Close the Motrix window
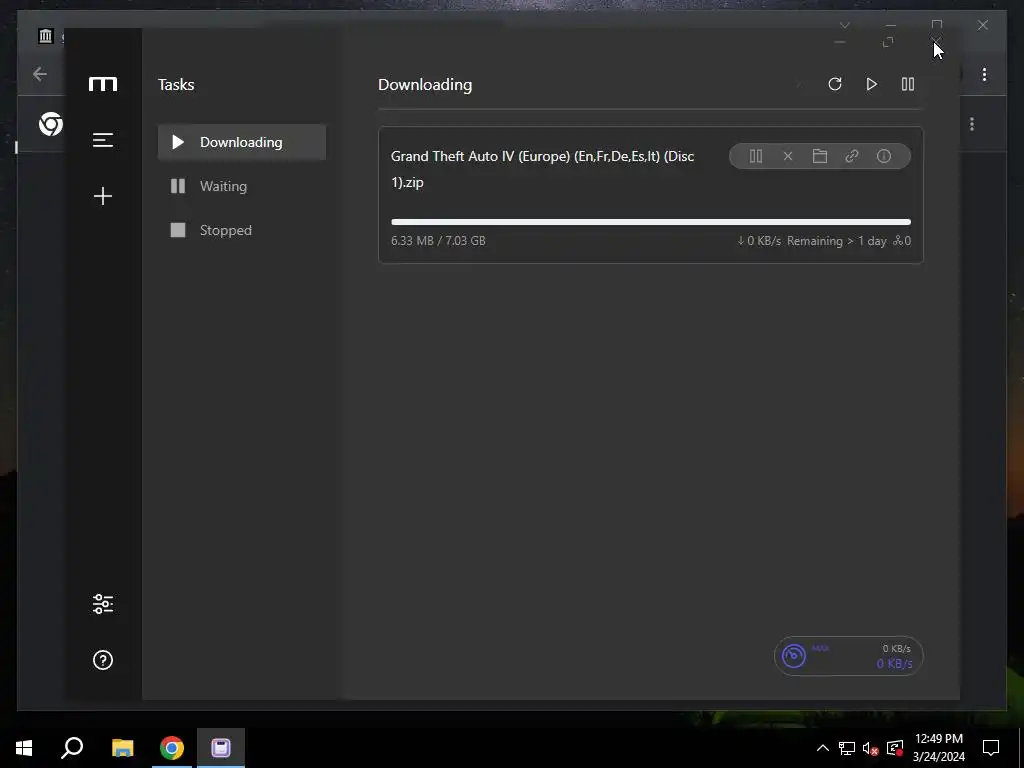The width and height of the screenshot is (1024, 768). pos(936,42)
